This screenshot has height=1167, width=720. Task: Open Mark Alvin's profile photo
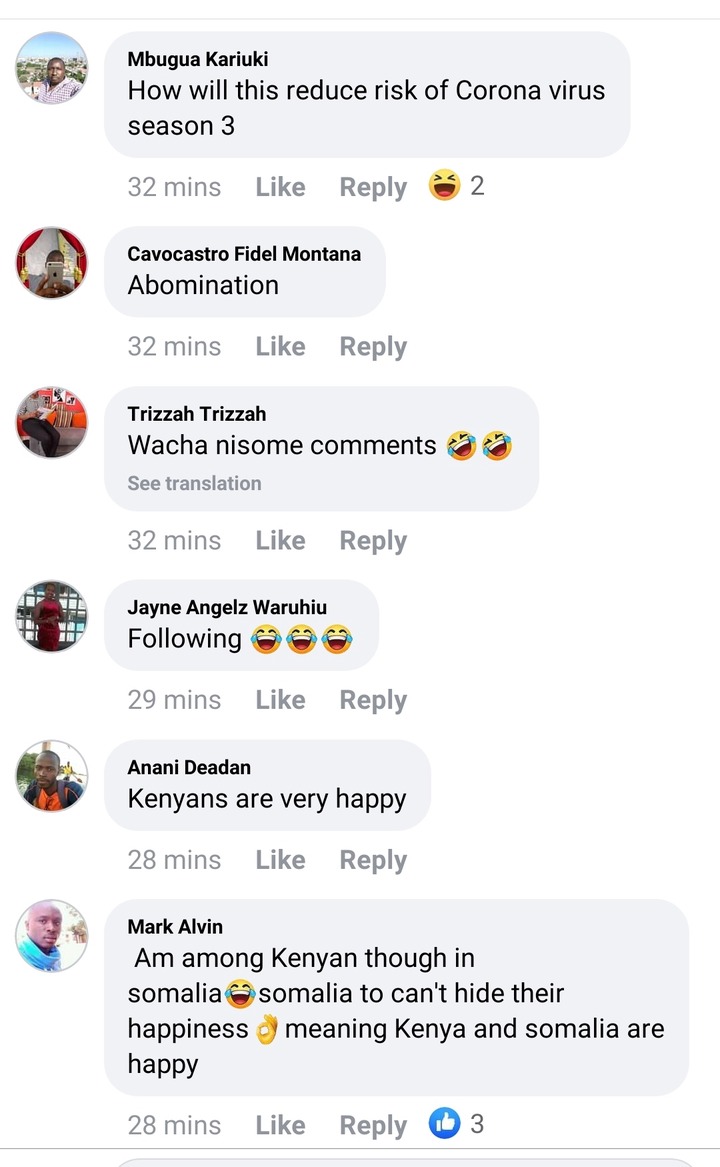52,936
